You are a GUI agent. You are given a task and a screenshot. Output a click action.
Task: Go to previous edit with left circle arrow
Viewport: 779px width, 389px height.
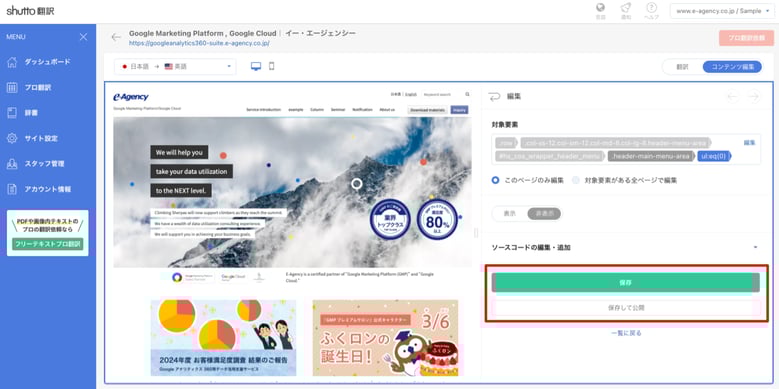click(732, 96)
